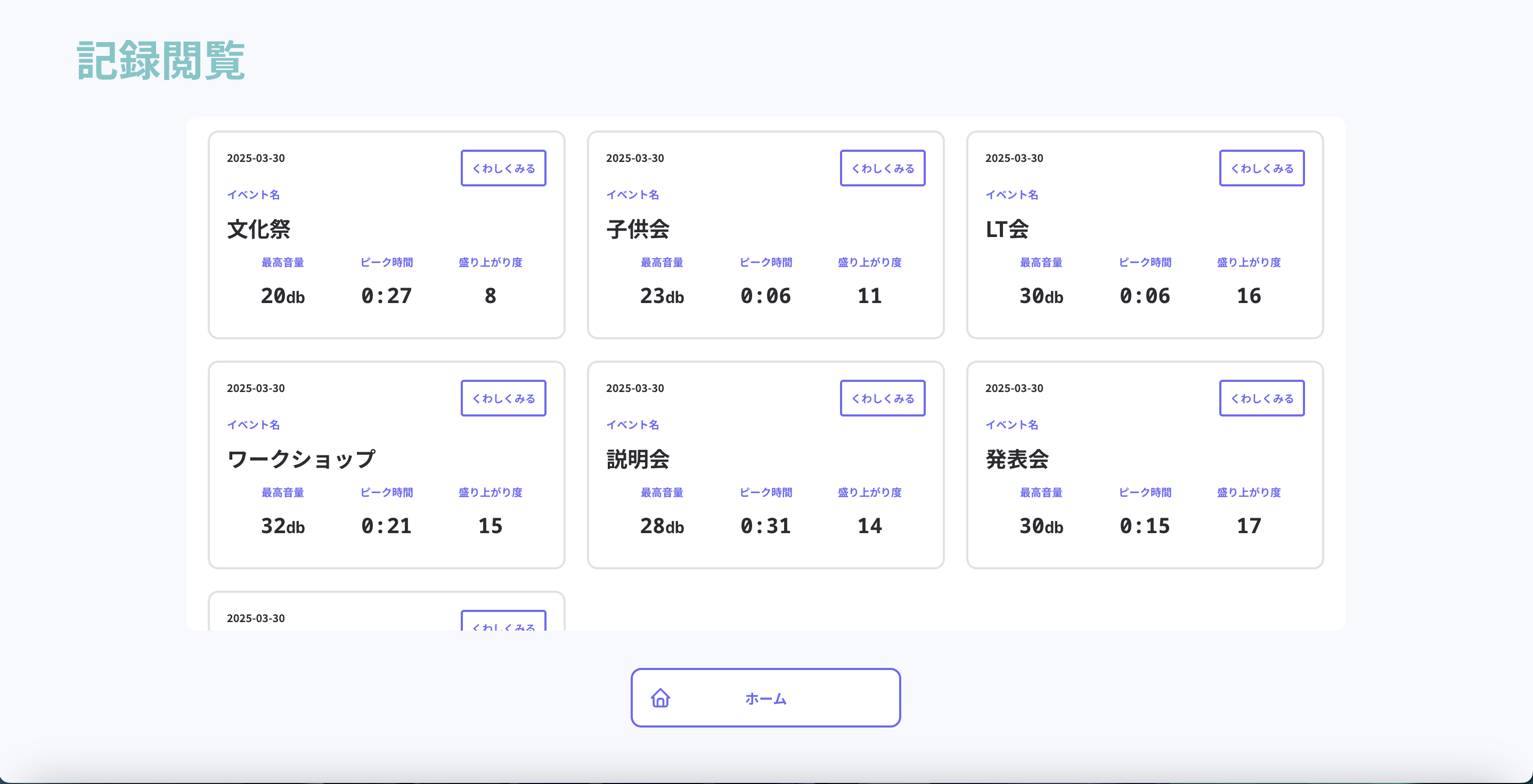The image size is (1533, 784).
Task: Select the LT会 event name
Action: tap(1007, 229)
